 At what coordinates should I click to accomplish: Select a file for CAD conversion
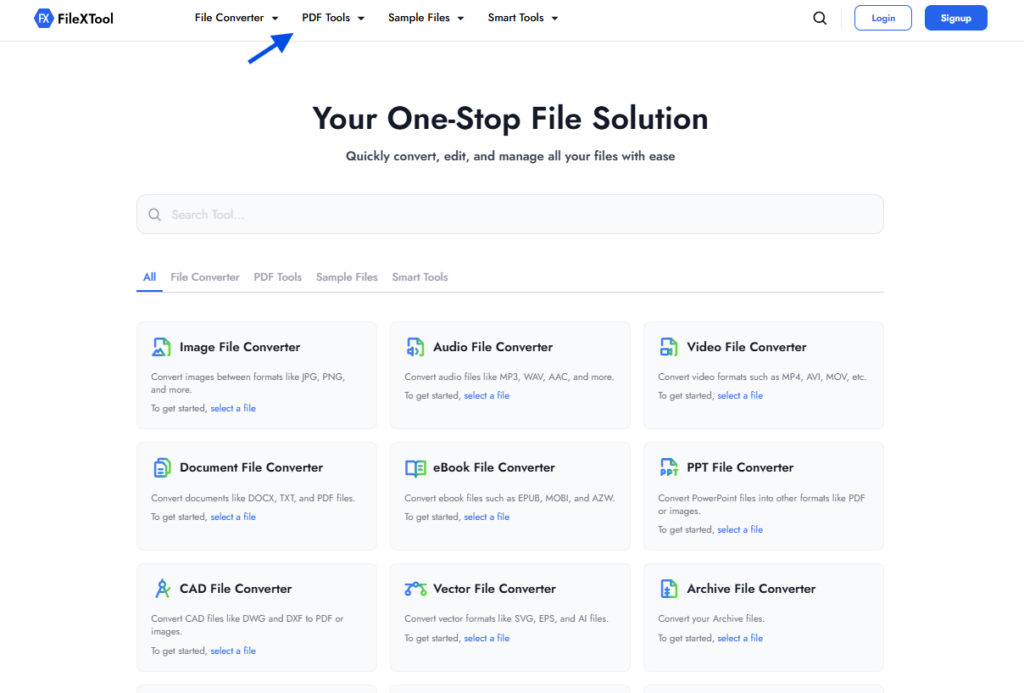(x=233, y=650)
